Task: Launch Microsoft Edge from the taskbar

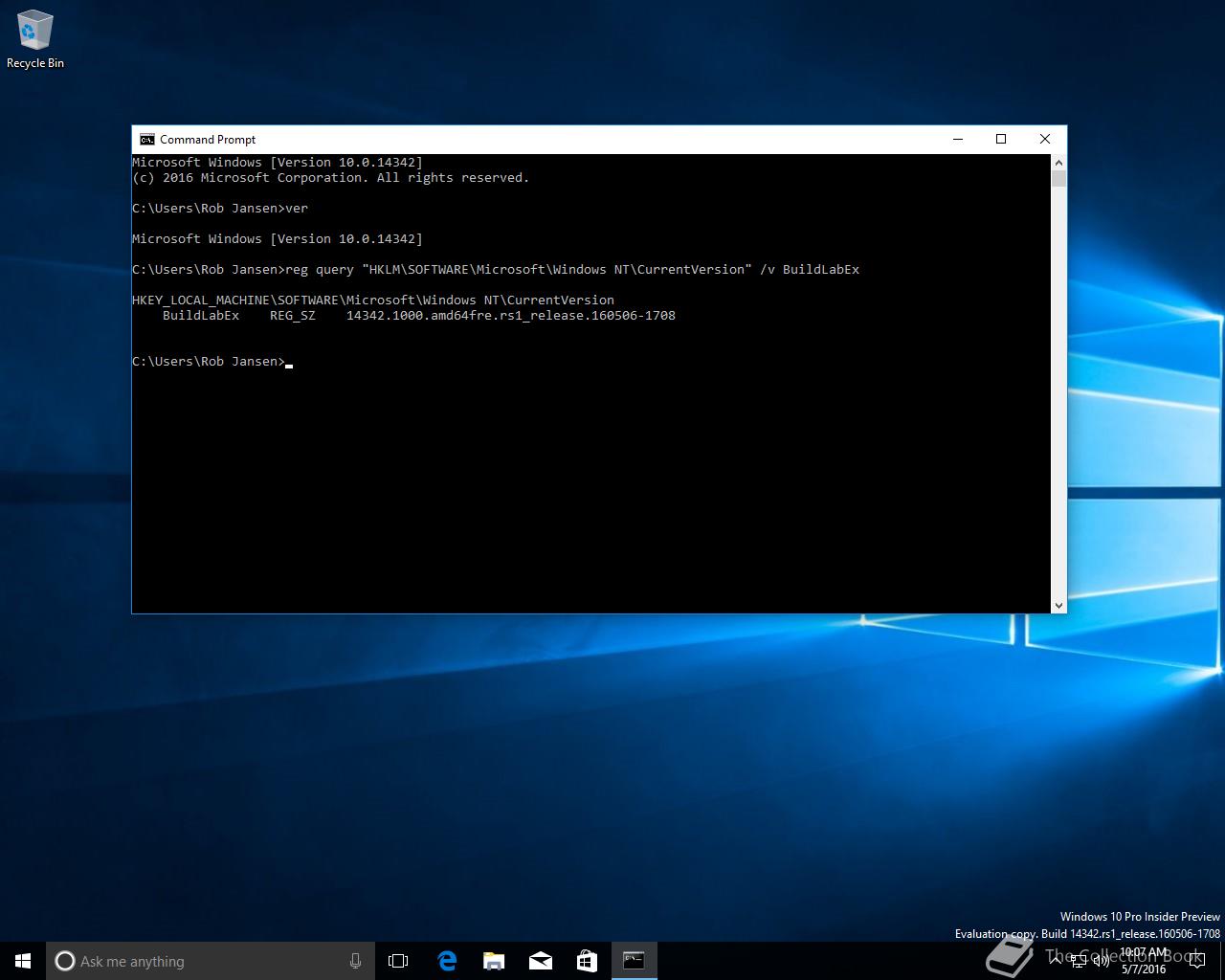Action: [447, 961]
